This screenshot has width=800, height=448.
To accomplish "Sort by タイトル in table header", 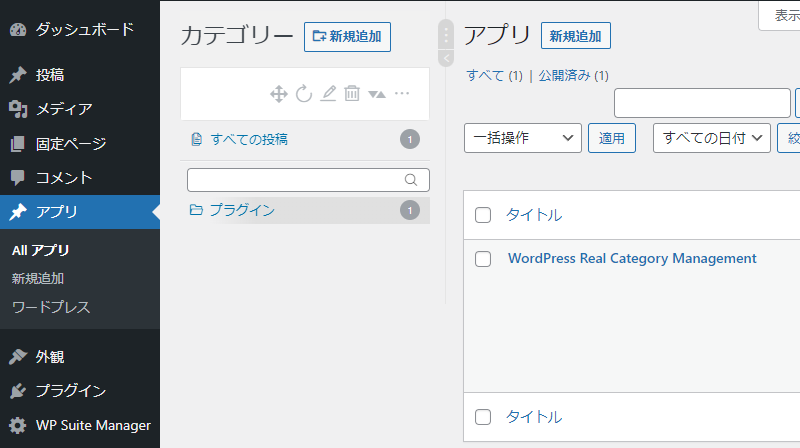I will 534,215.
